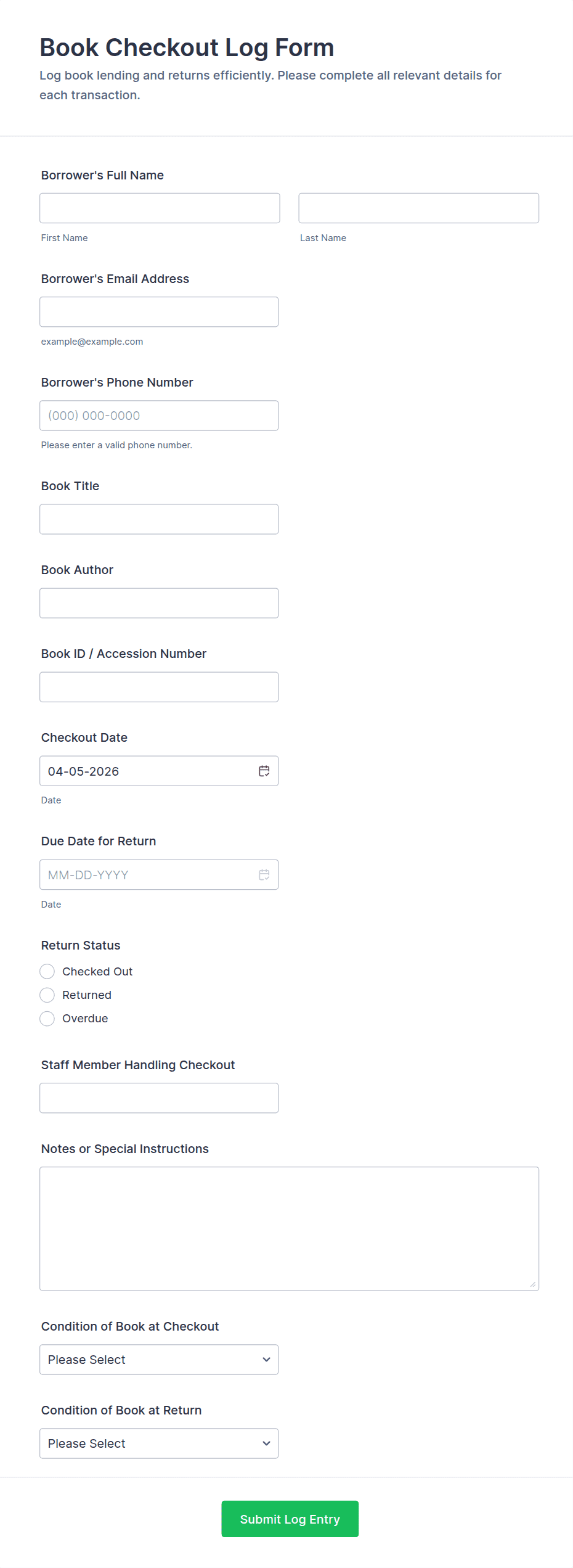Image resolution: width=573 pixels, height=1568 pixels.
Task: Click the Borrower's Phone Number field
Action: (159, 415)
